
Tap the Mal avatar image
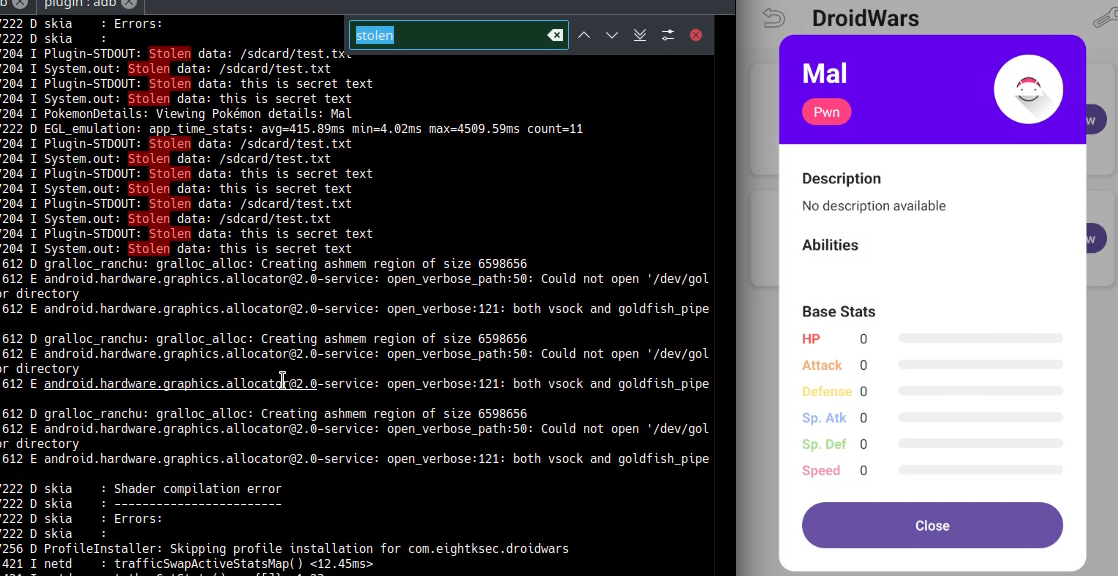click(x=1028, y=90)
